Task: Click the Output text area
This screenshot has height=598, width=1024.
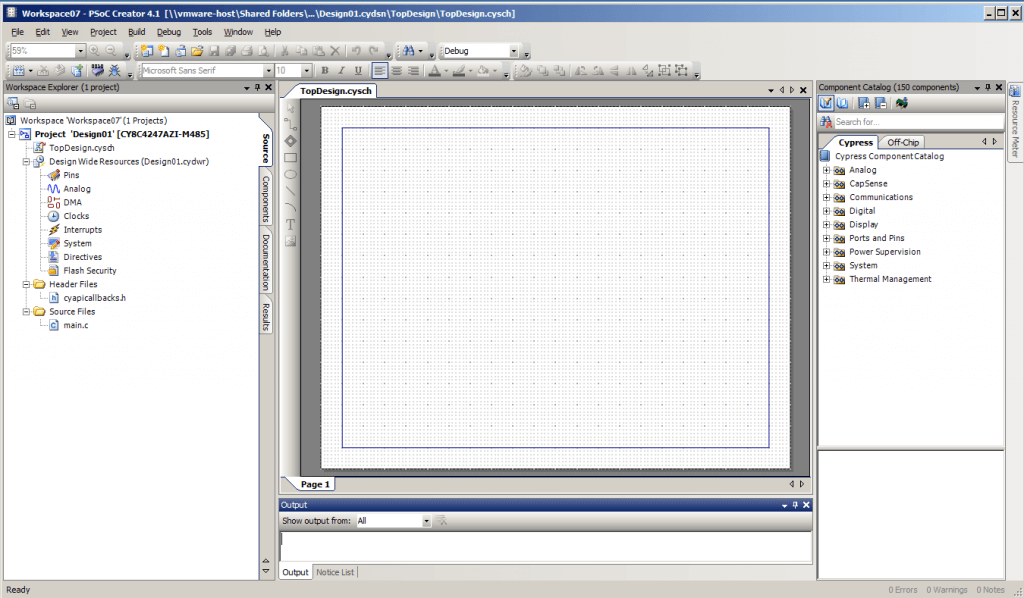Action: point(546,546)
